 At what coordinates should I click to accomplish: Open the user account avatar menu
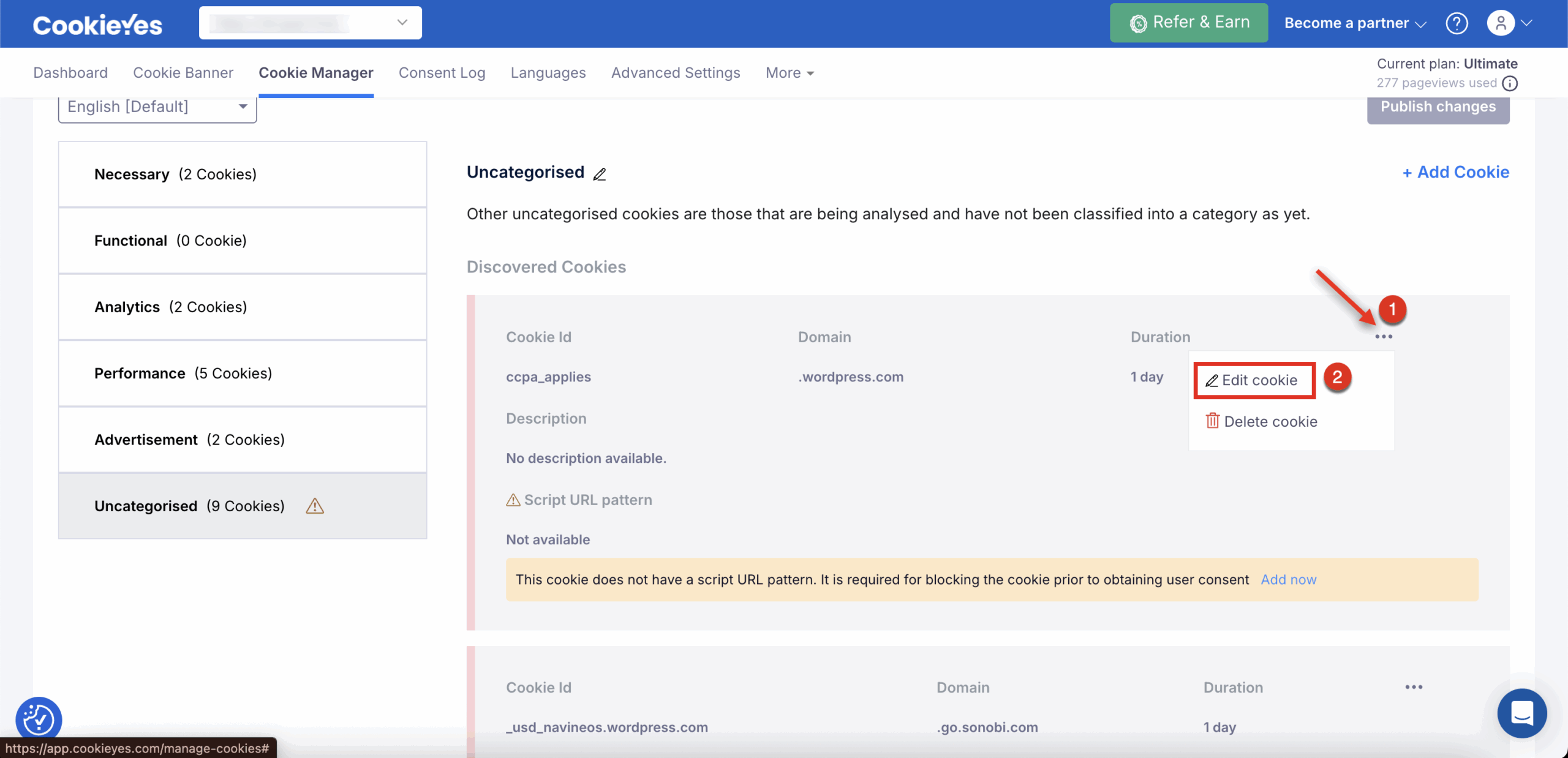coord(1501,23)
